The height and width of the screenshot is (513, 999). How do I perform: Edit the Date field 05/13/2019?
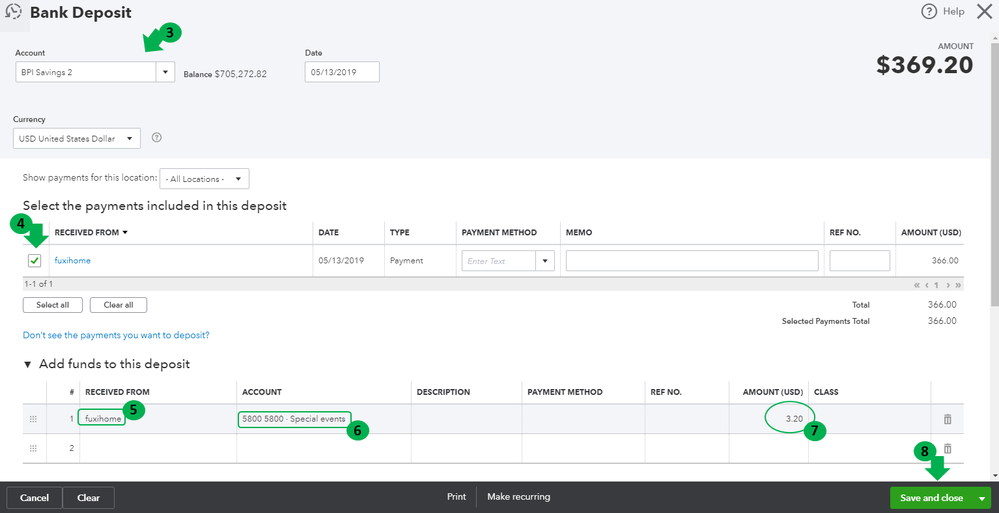click(x=342, y=72)
